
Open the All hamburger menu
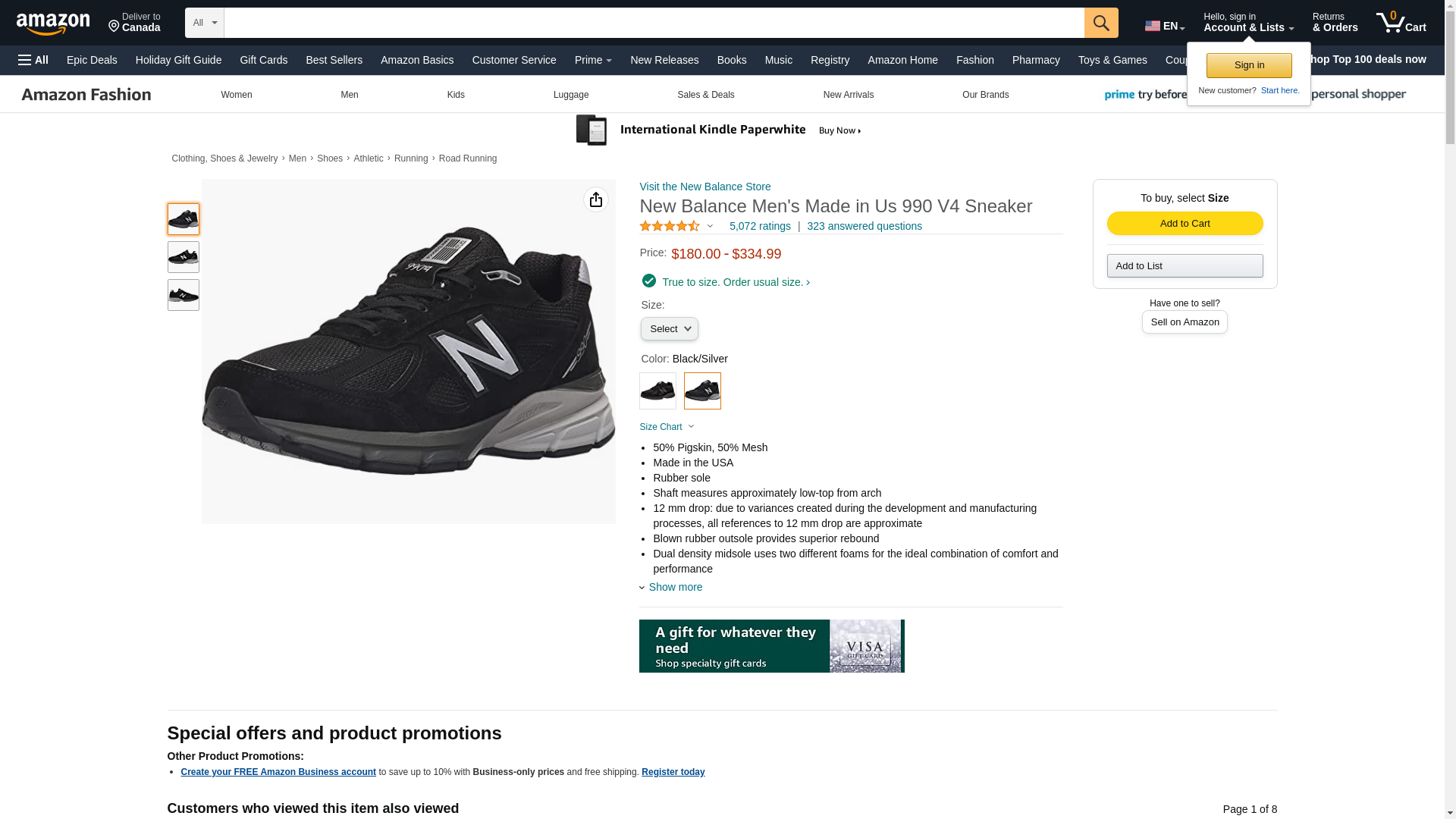tap(33, 60)
